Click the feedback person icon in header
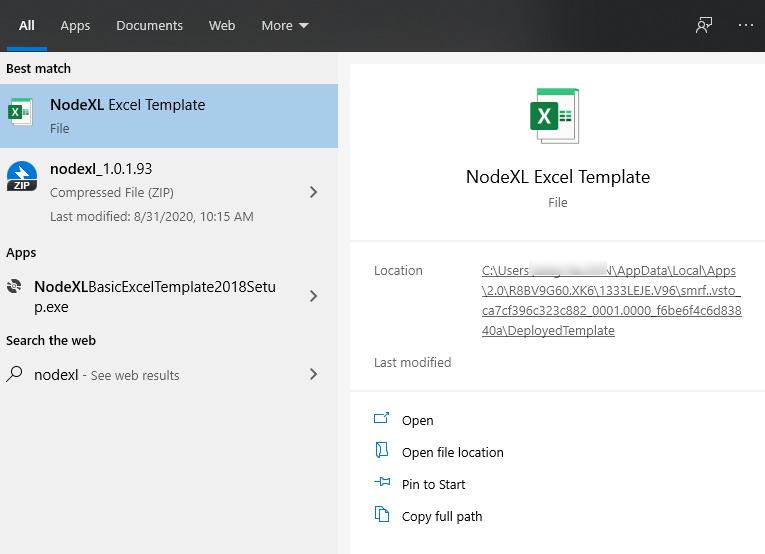The height and width of the screenshot is (554, 765). coord(704,25)
